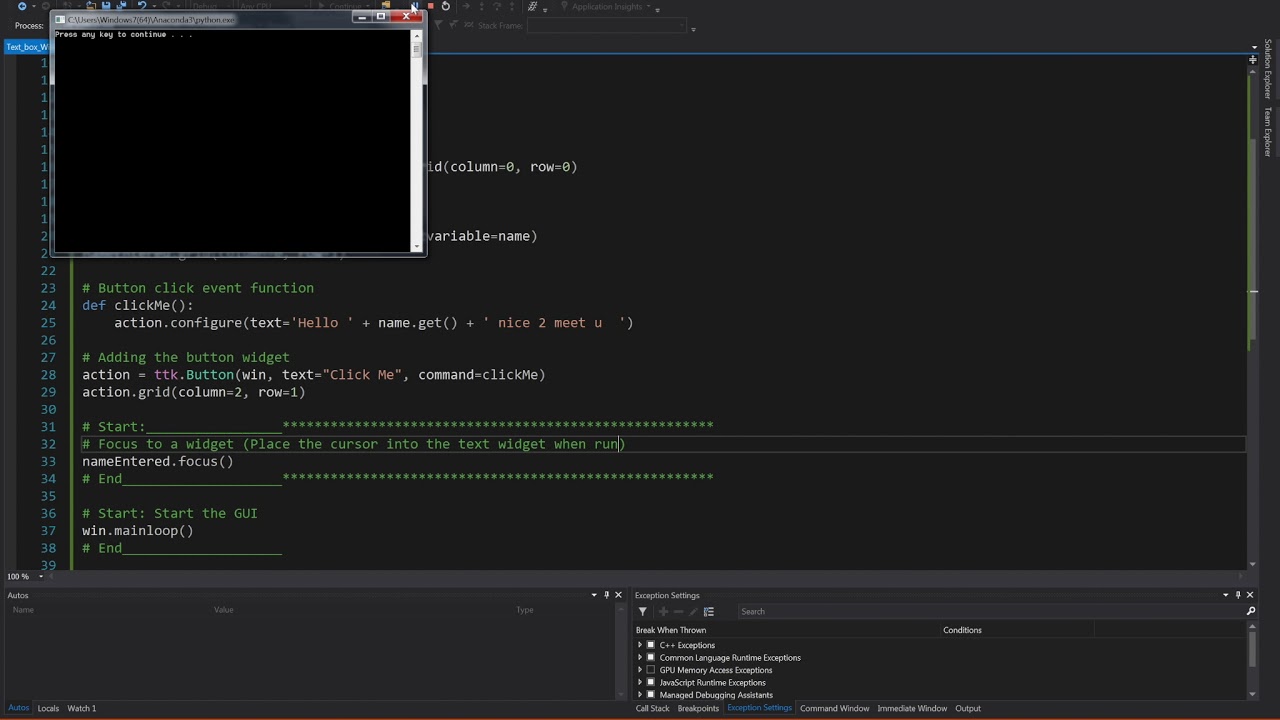This screenshot has width=1280, height=720.
Task: Click the Exception Settings list scrollbar thumb
Action: point(1252,648)
